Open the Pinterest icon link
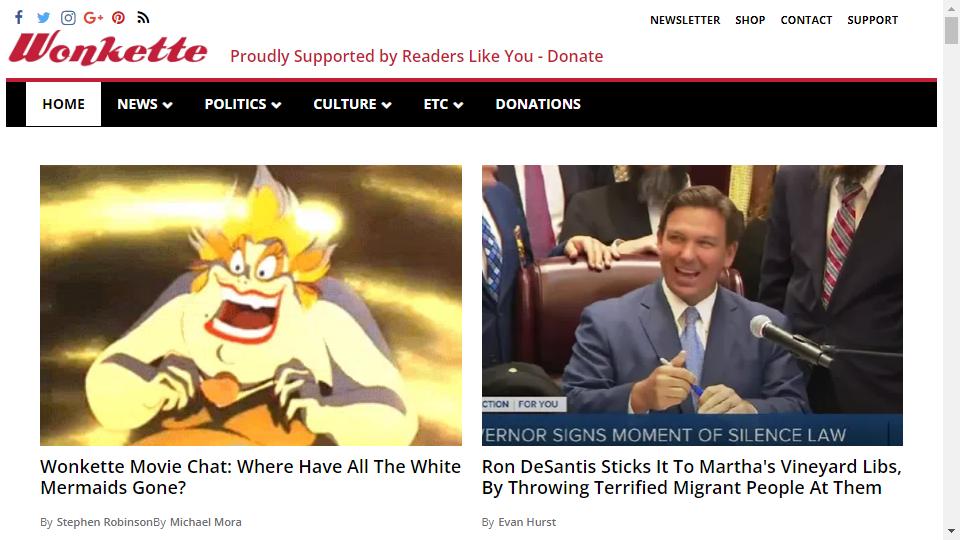 [118, 18]
